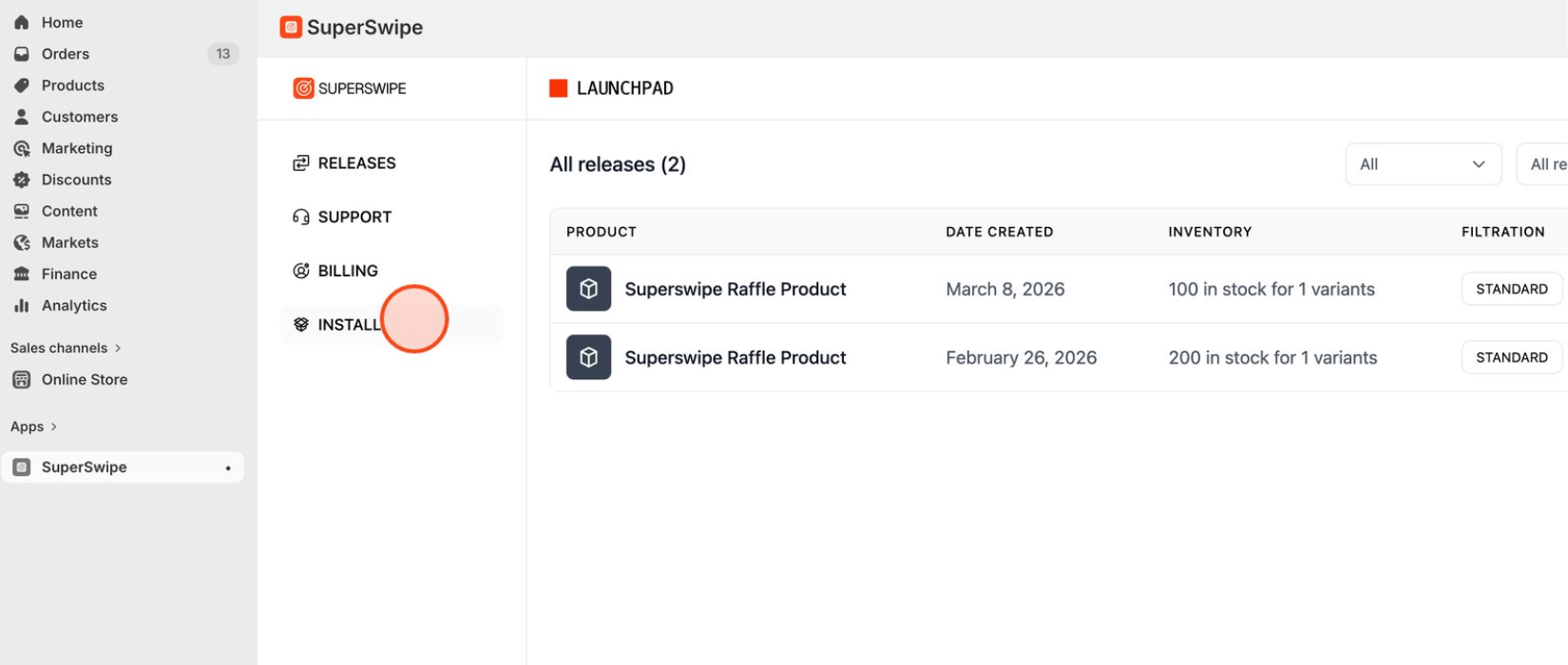Expand the Sales channels section
Image resolution: width=1568 pixels, height=665 pixels.
click(66, 348)
